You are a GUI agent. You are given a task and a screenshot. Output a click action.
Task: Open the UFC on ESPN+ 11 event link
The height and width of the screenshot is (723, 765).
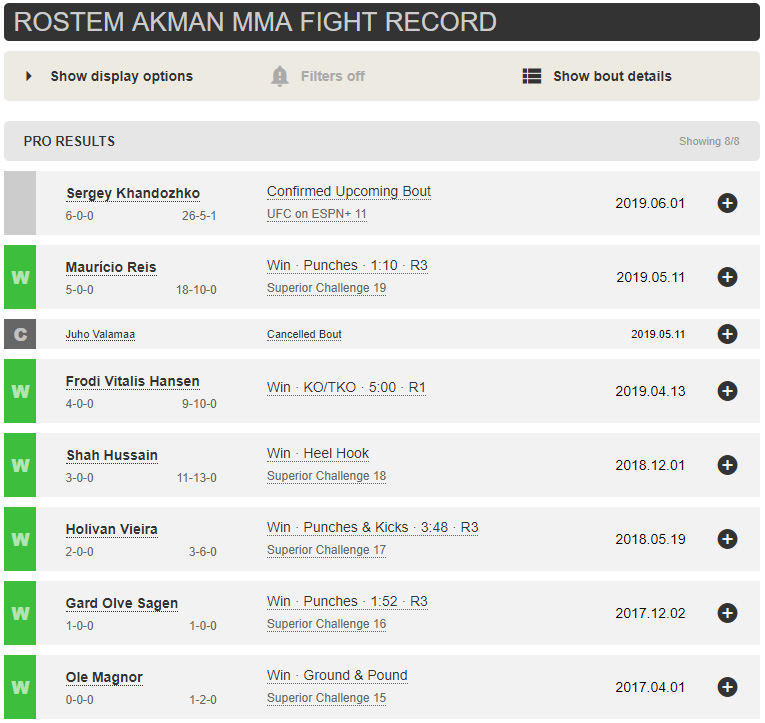coord(317,214)
